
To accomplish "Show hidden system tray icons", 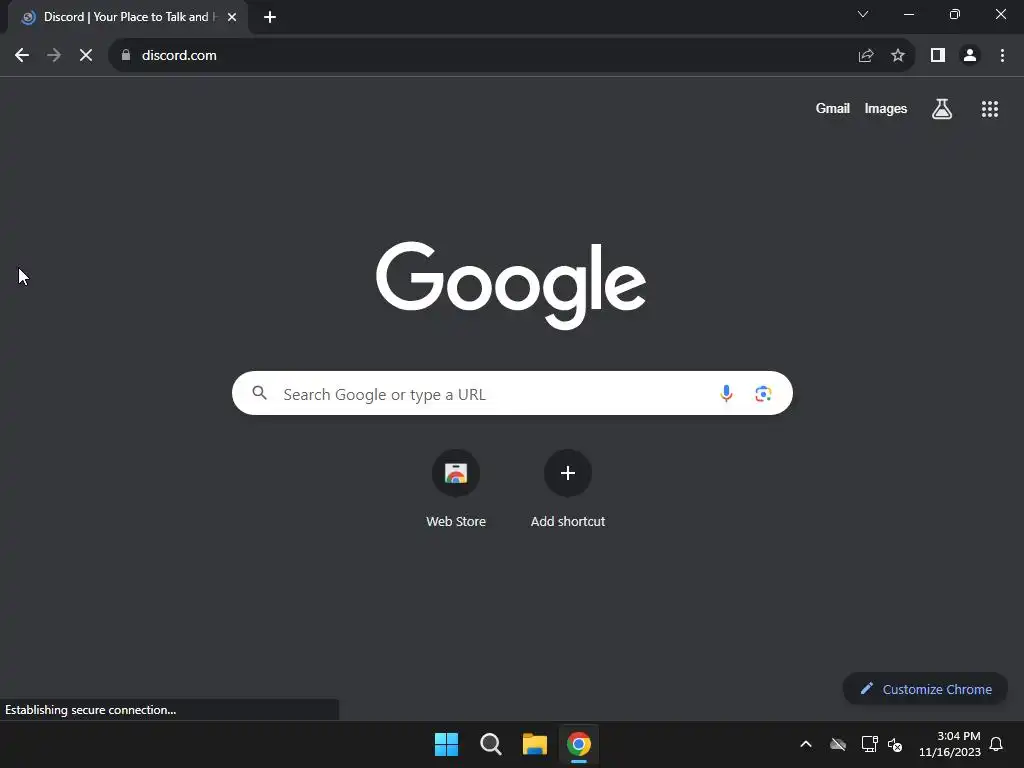I will pyautogui.click(x=806, y=744).
